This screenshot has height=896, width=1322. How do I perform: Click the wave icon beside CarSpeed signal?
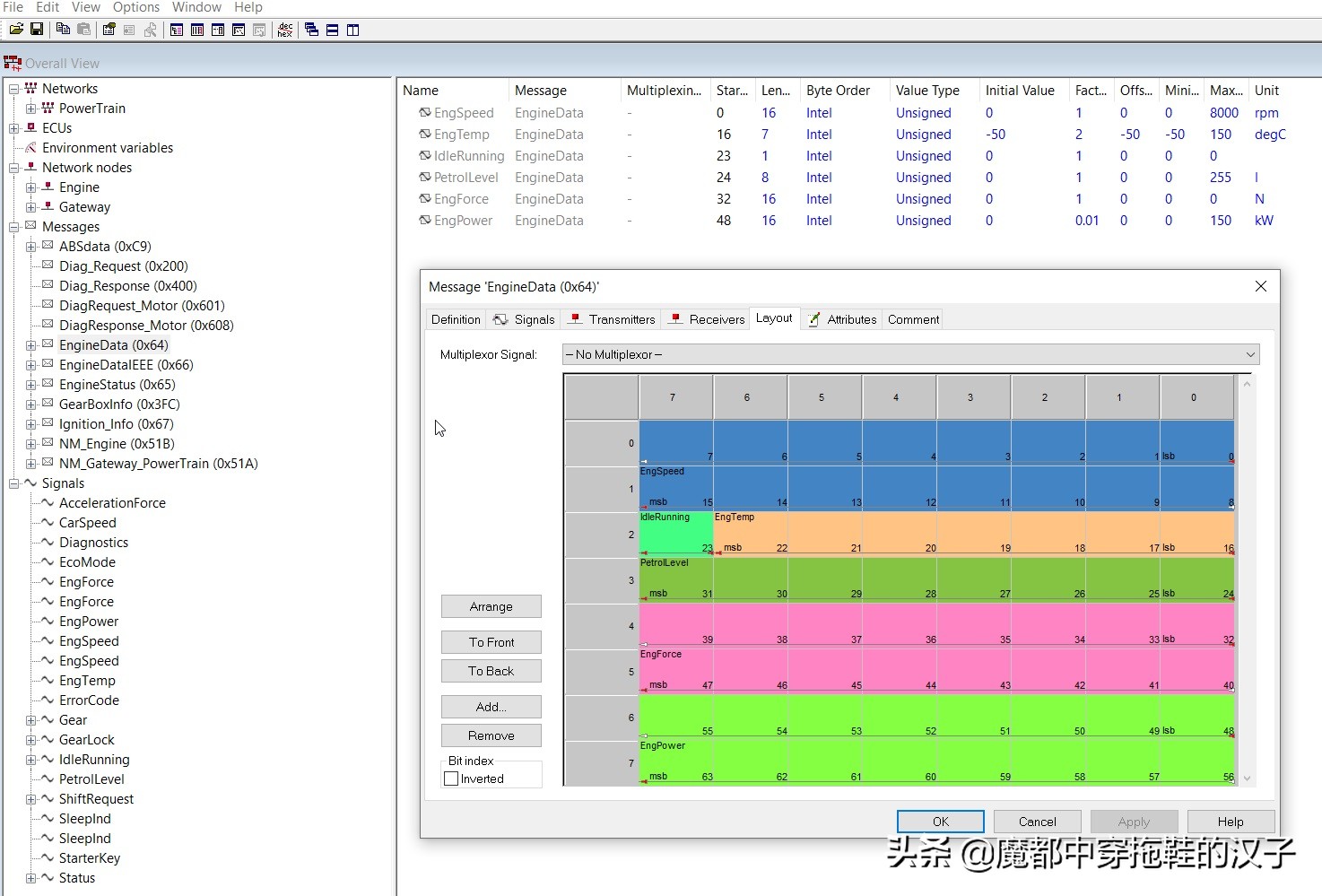pos(48,522)
